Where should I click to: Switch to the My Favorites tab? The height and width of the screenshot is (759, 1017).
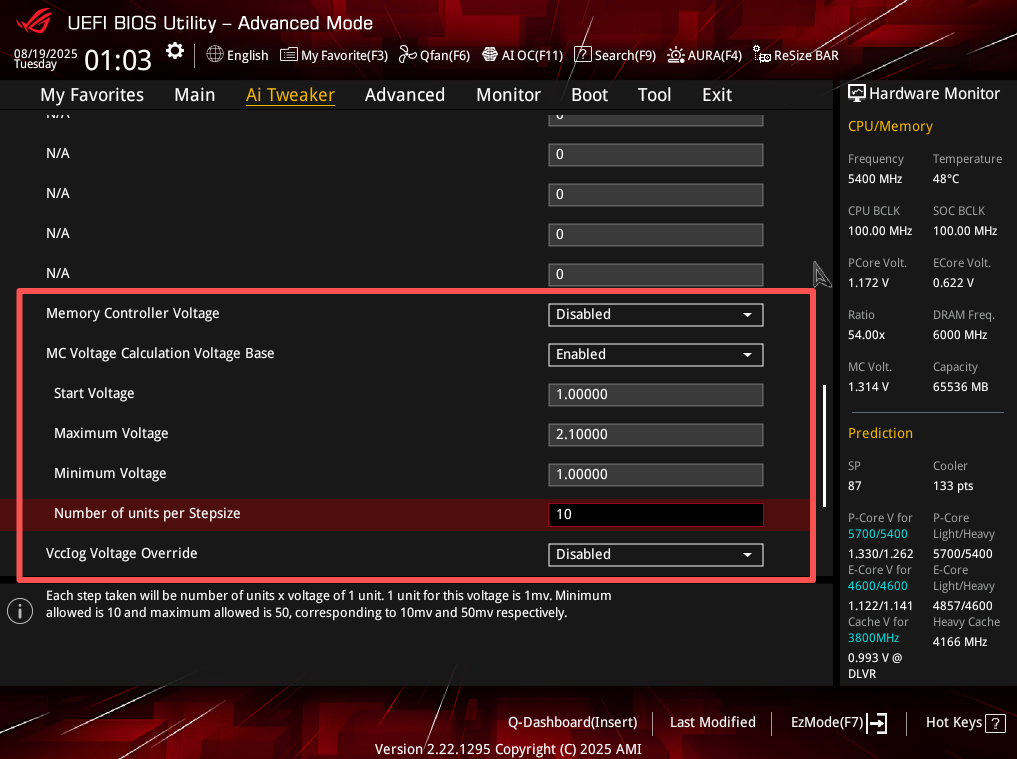pyautogui.click(x=92, y=95)
